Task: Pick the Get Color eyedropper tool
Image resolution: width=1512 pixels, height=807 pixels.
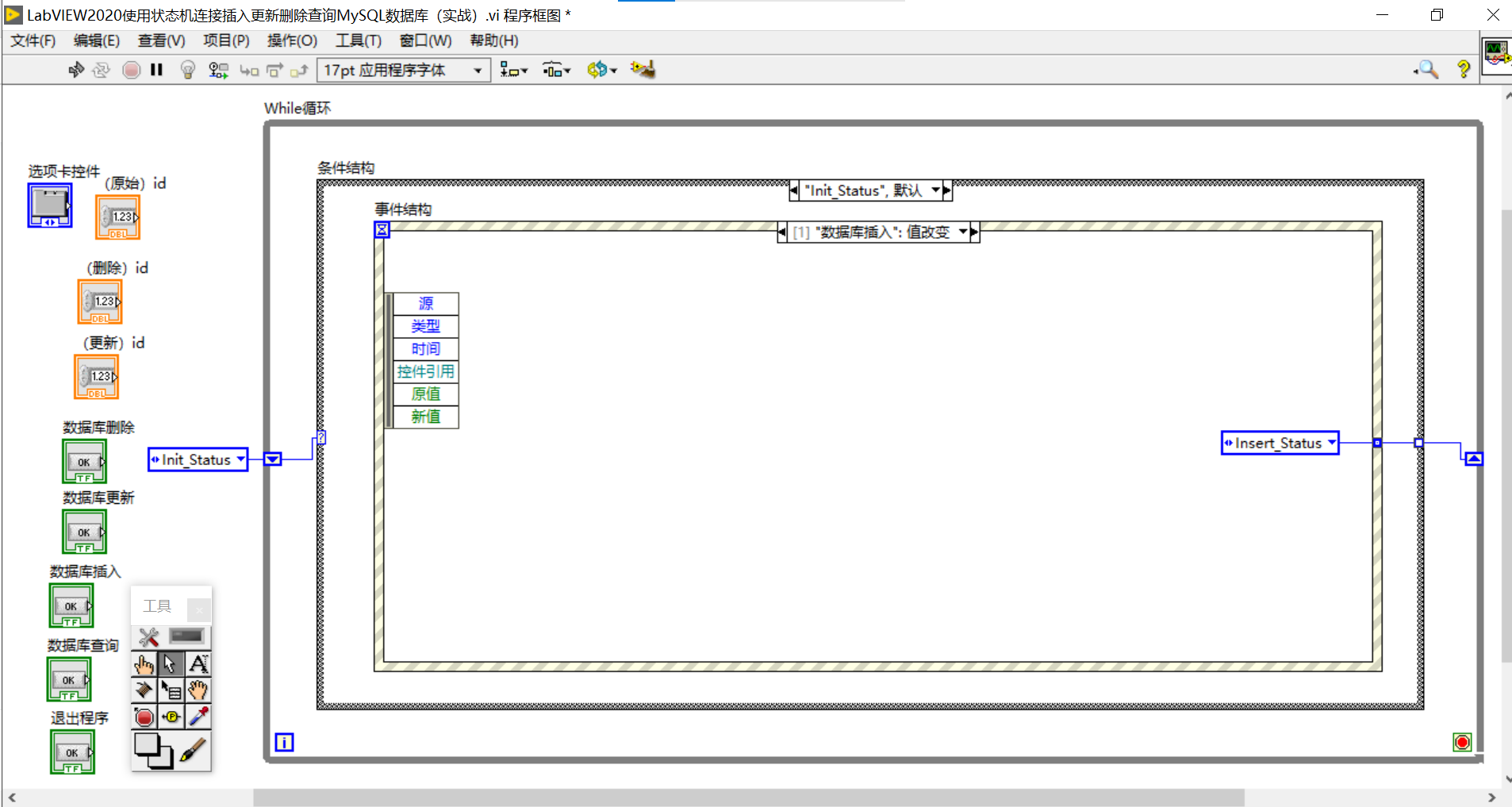Action: coord(198,716)
